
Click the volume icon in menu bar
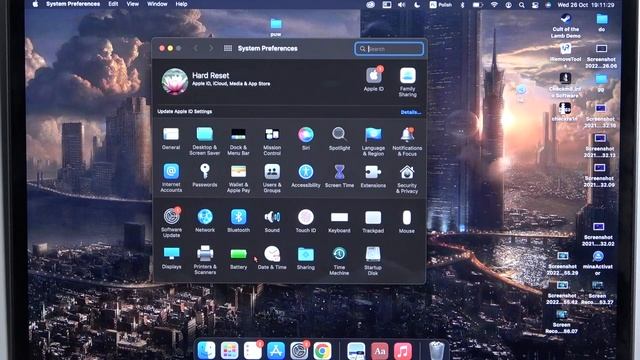[x=402, y=5]
